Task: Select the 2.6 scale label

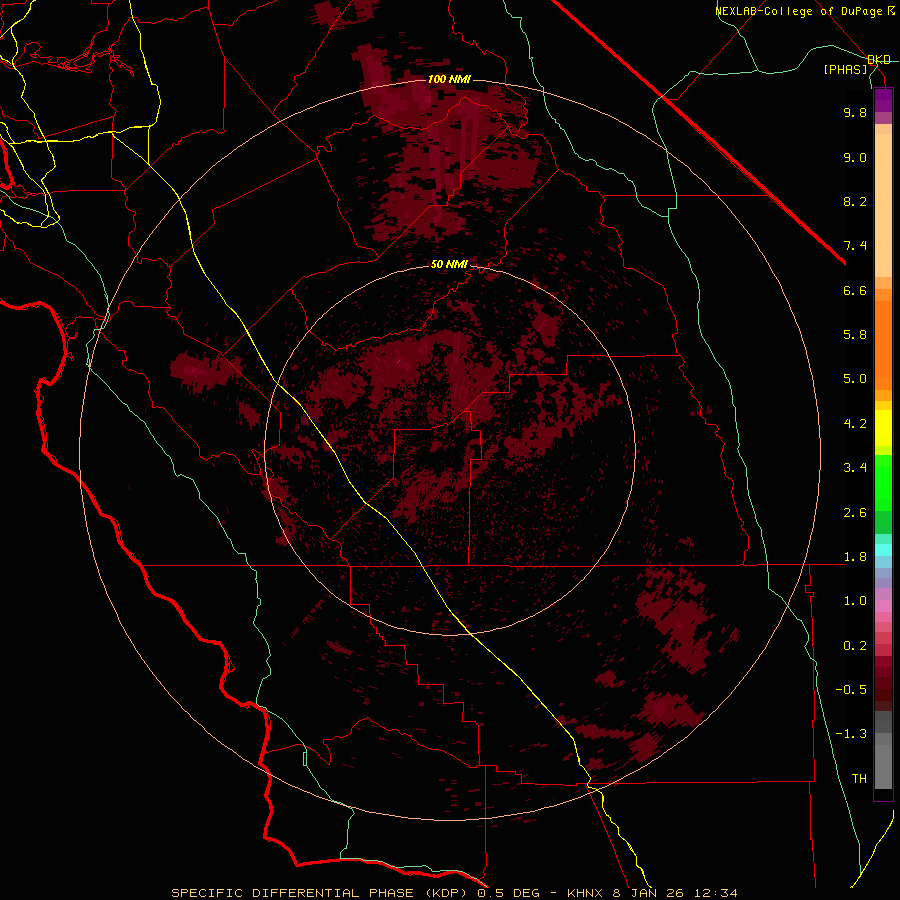Action: 855,513
